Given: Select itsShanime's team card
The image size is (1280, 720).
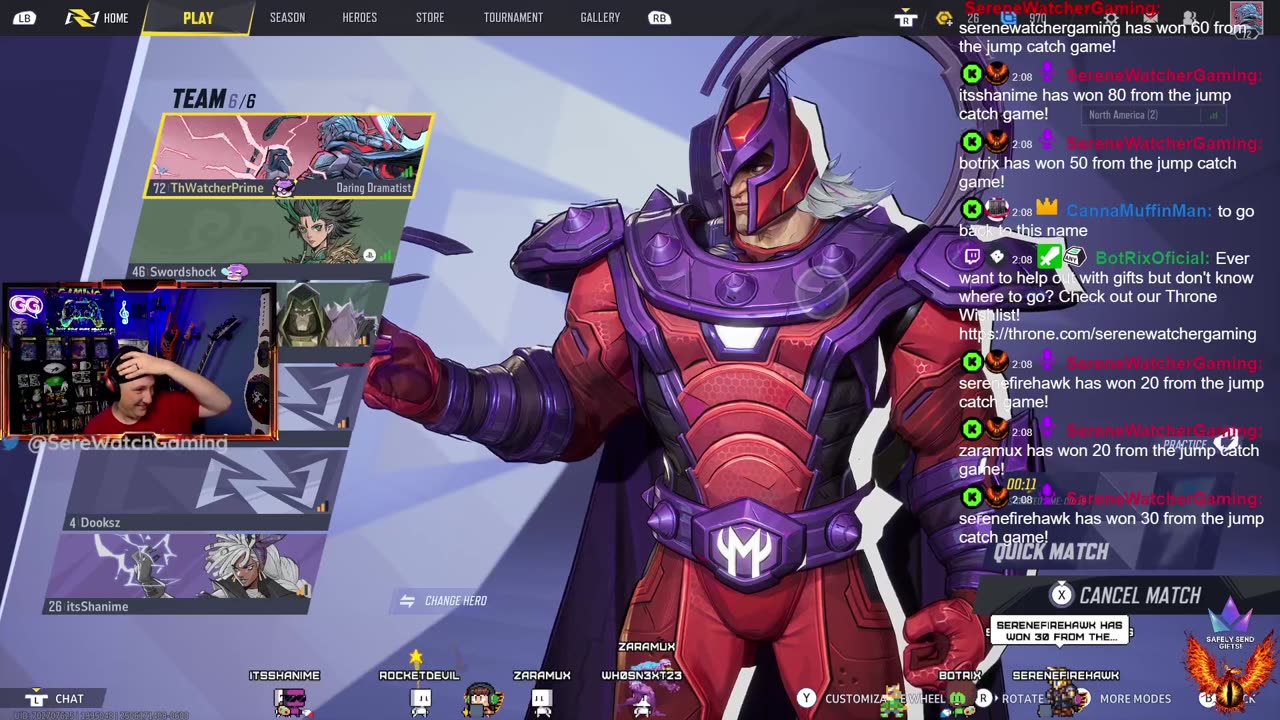Looking at the screenshot, I should pos(185,573).
